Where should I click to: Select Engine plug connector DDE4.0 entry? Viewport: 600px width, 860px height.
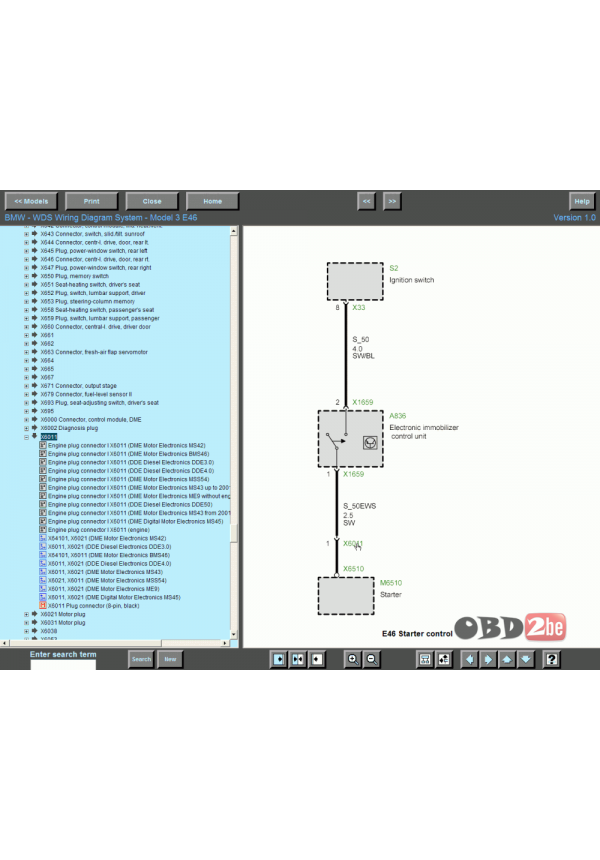(131, 471)
